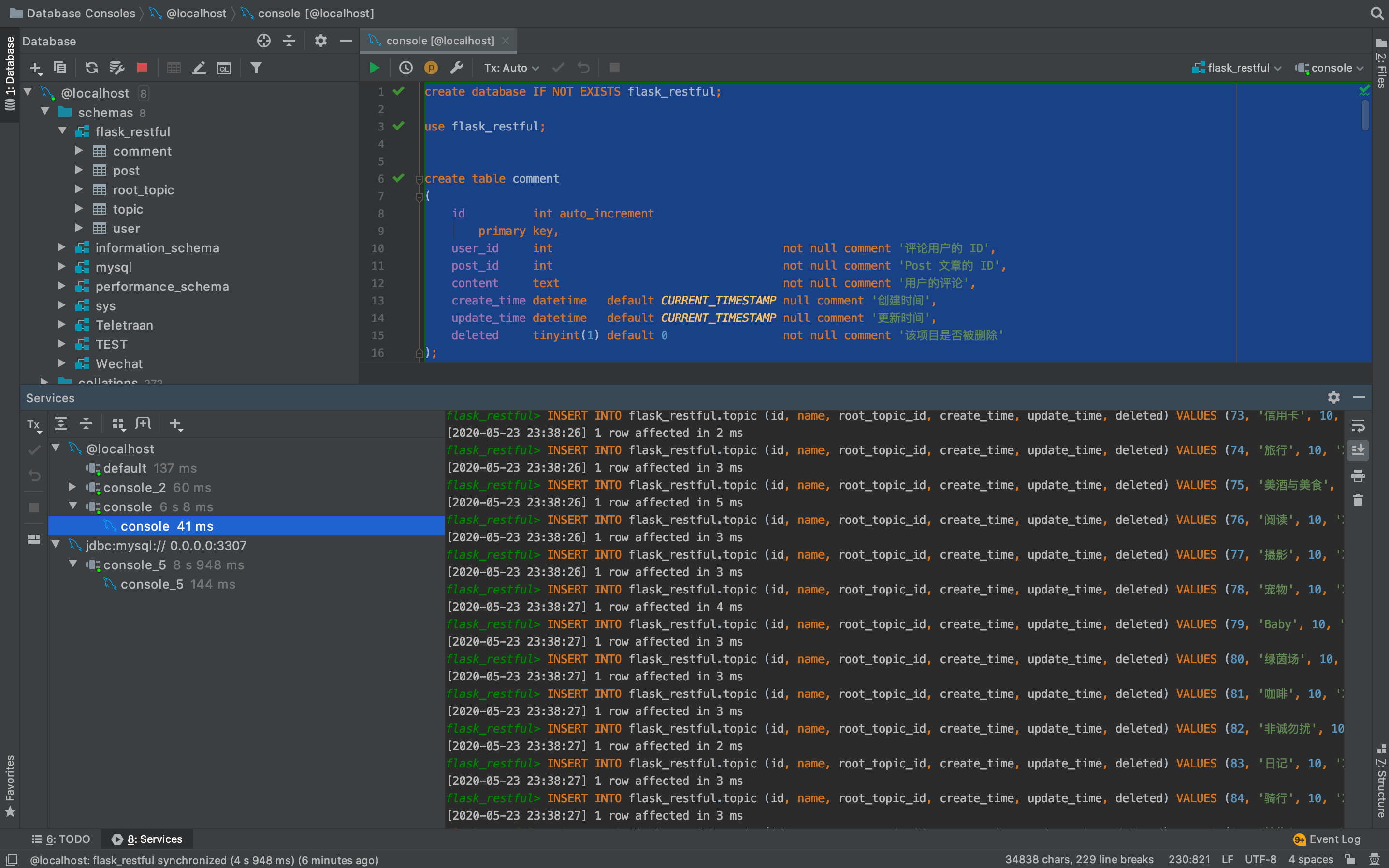Toggle the orange P view parameters button
Viewport: 1389px width, 868px height.
pyautogui.click(x=431, y=68)
